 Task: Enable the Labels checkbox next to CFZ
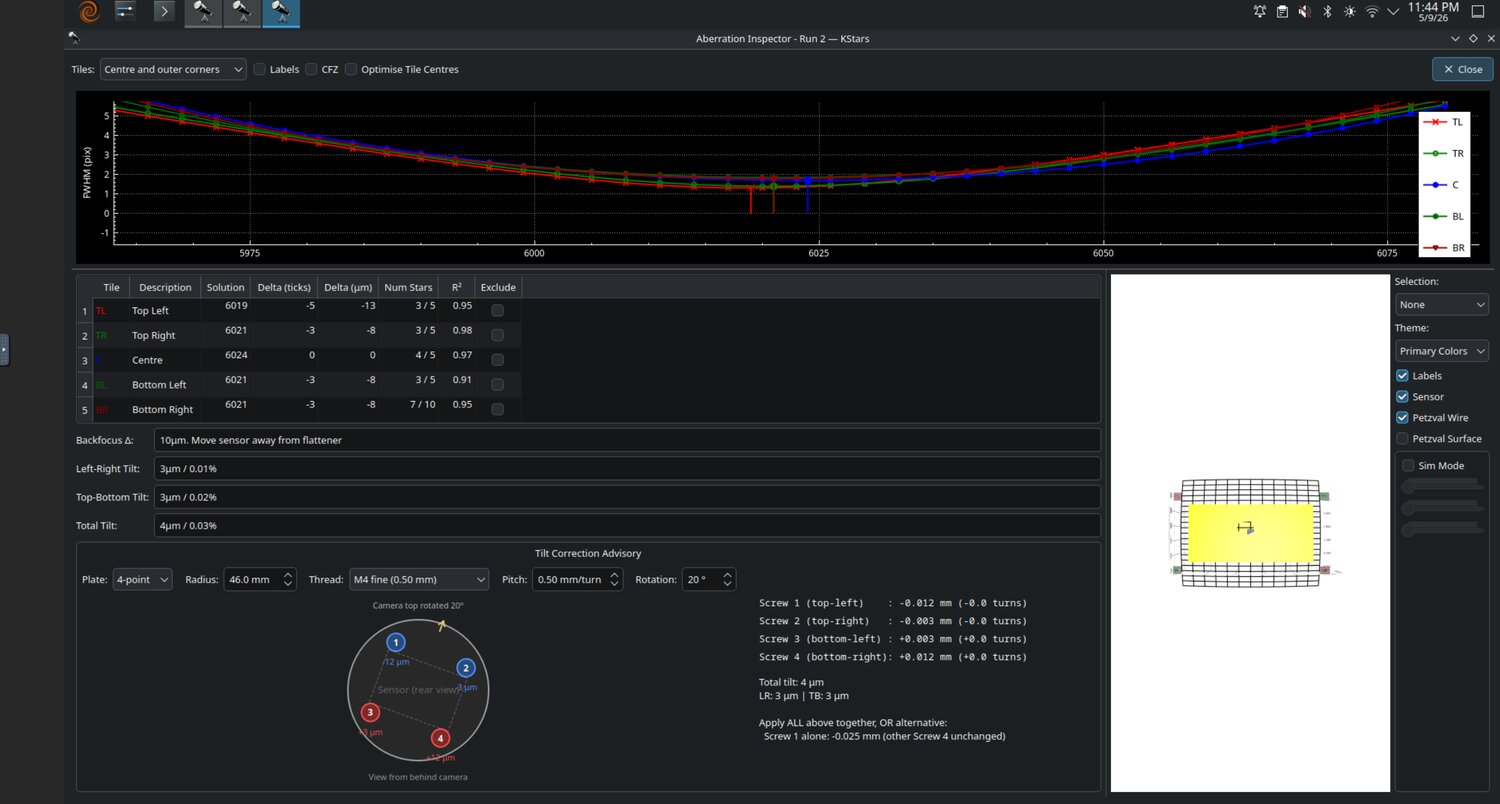tap(260, 70)
